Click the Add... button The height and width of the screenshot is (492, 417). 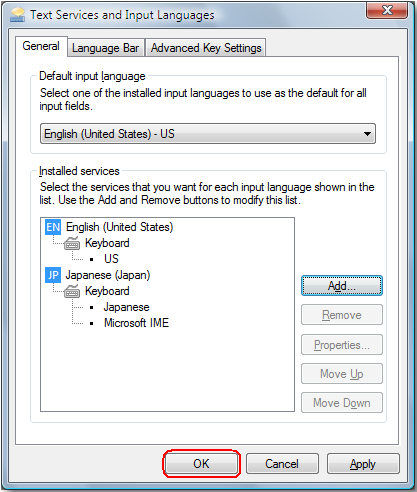(x=342, y=286)
